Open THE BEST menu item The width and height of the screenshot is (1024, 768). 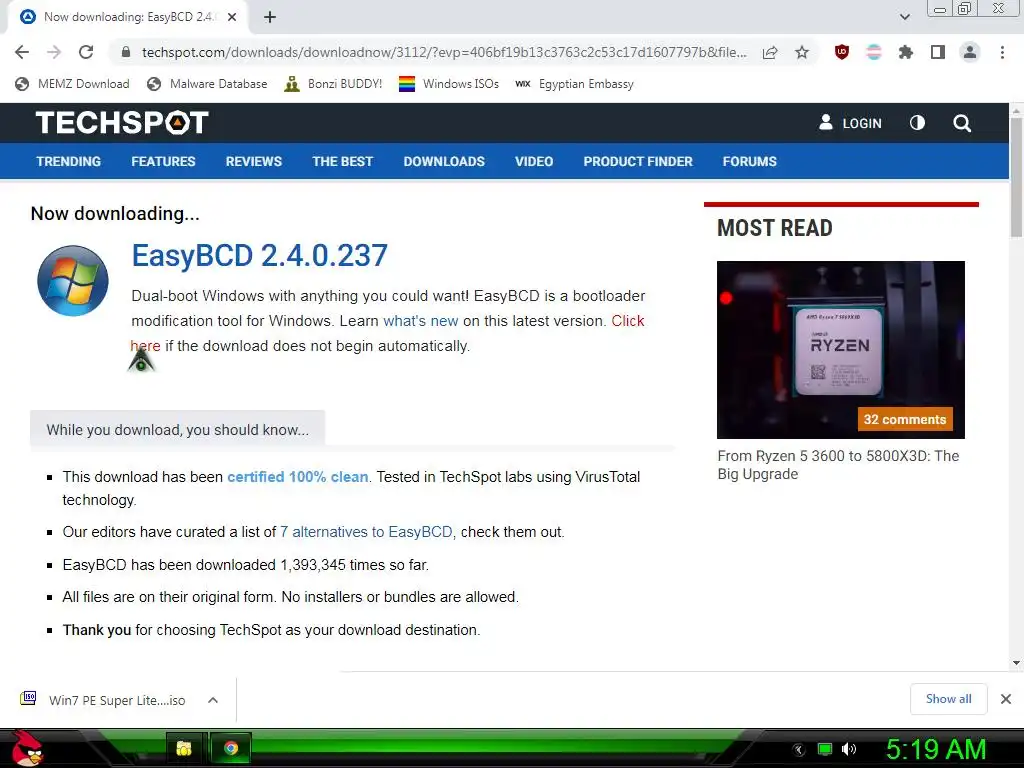click(x=342, y=161)
